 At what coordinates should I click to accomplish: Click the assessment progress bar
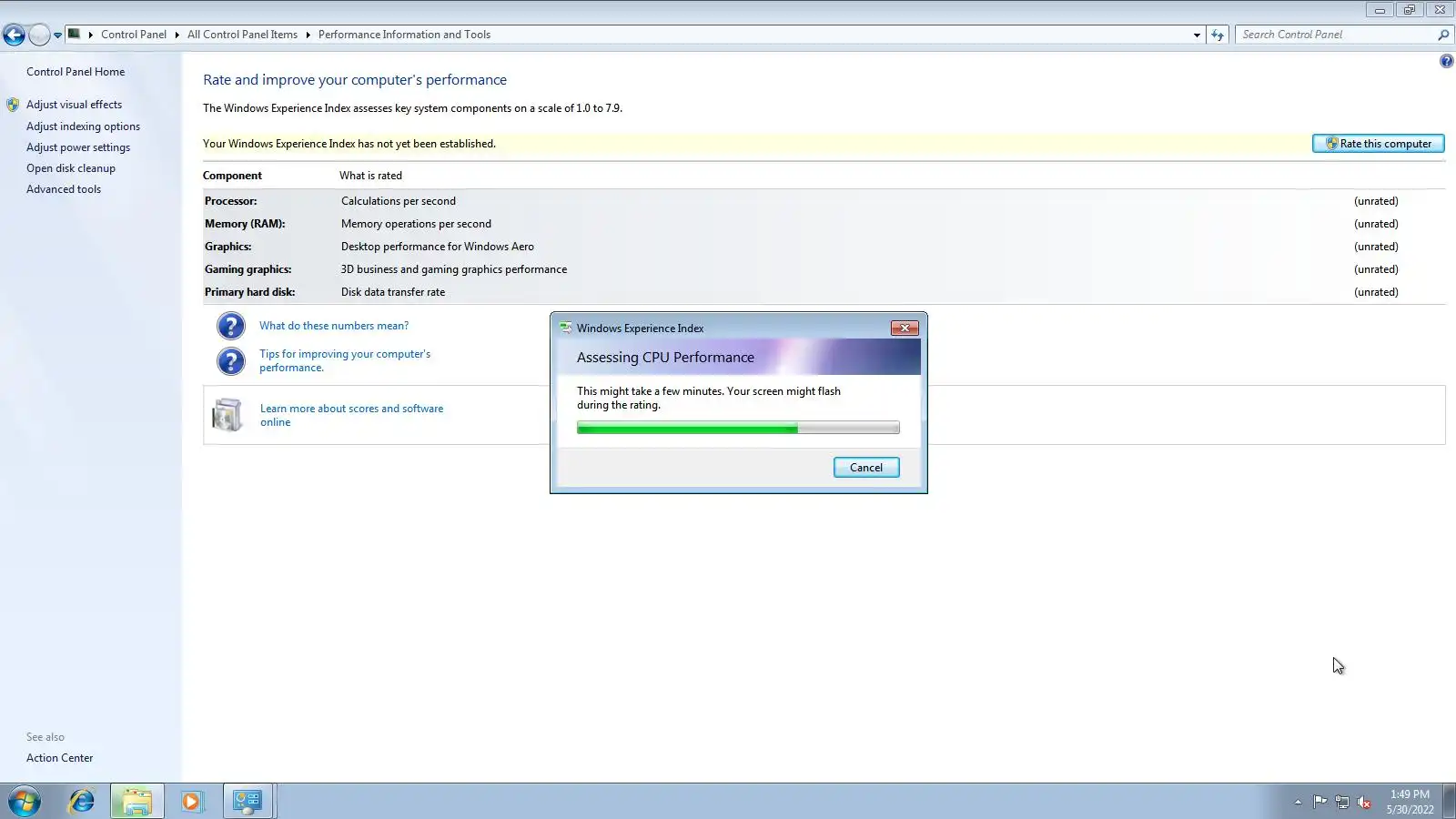point(738,428)
